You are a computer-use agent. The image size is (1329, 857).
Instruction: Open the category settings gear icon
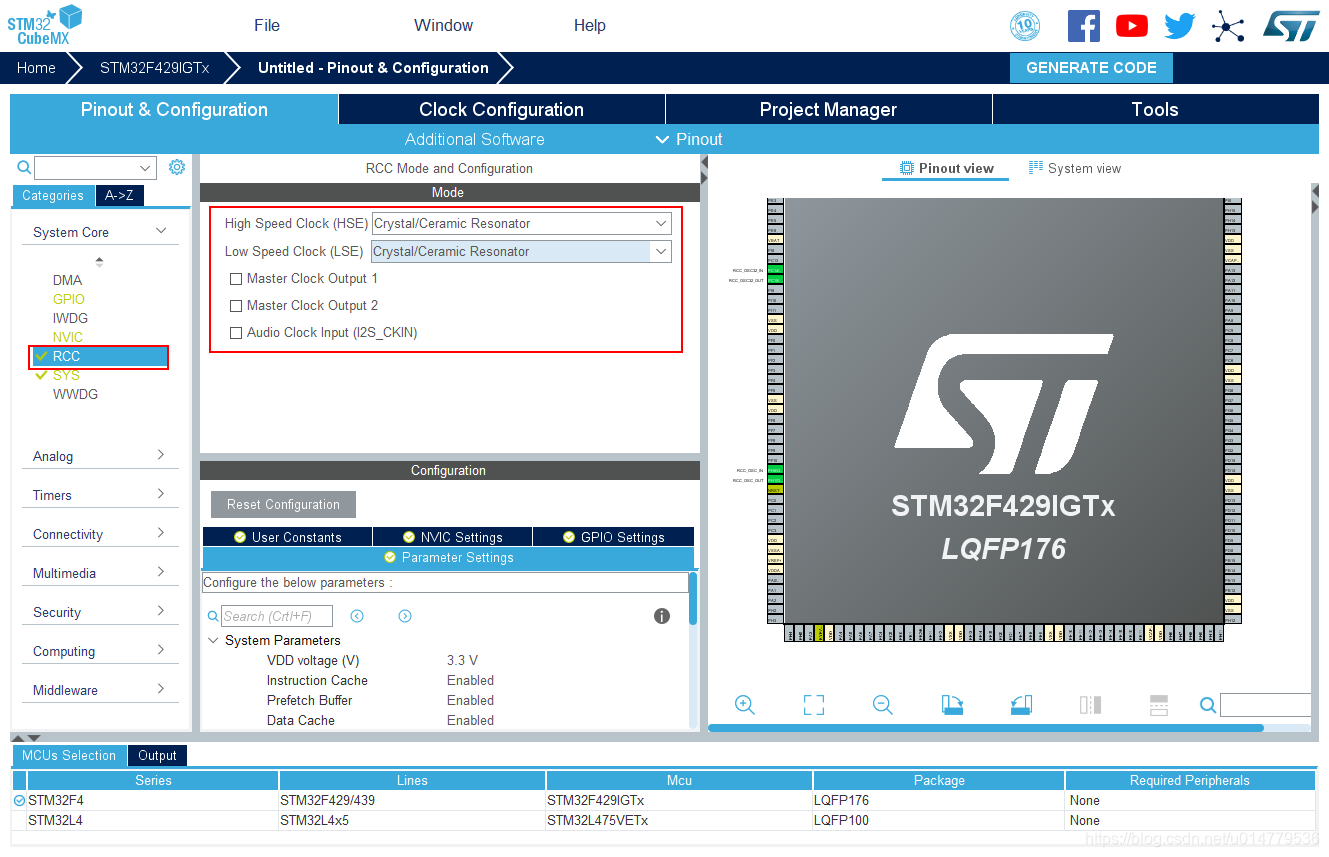tap(177, 167)
